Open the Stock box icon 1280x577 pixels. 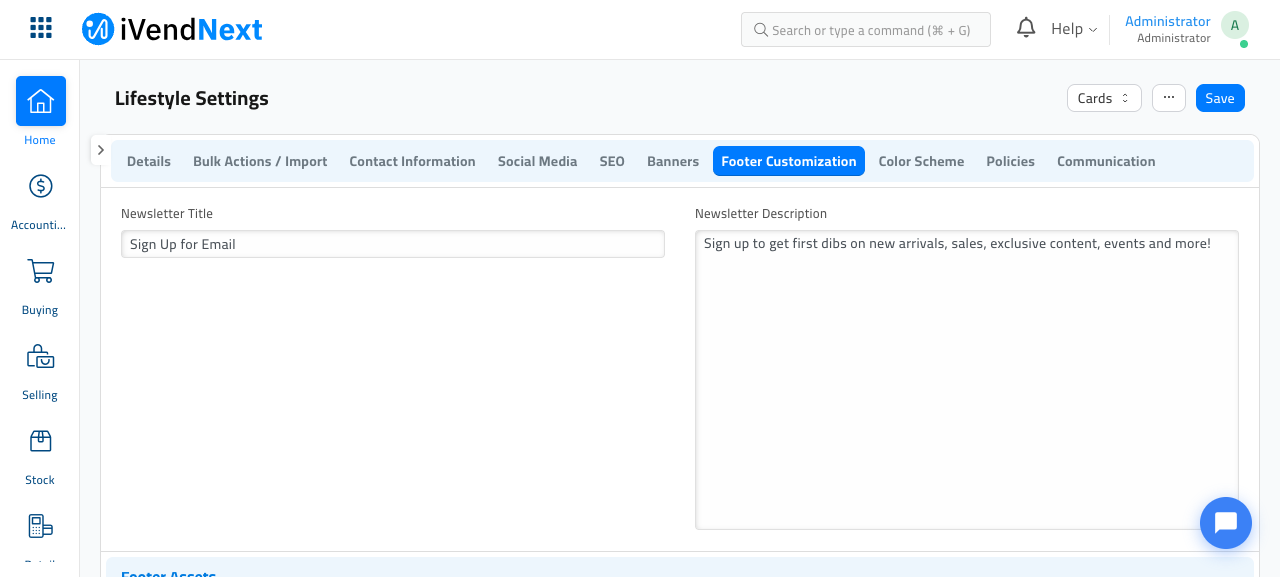[x=41, y=441]
